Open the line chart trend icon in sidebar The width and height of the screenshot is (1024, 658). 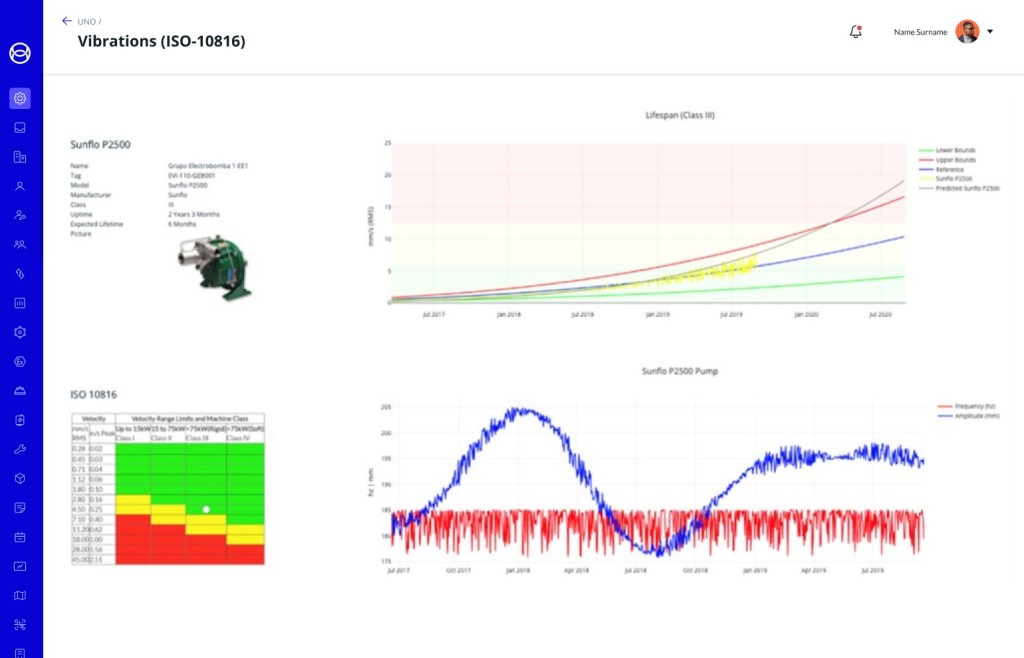click(20, 566)
